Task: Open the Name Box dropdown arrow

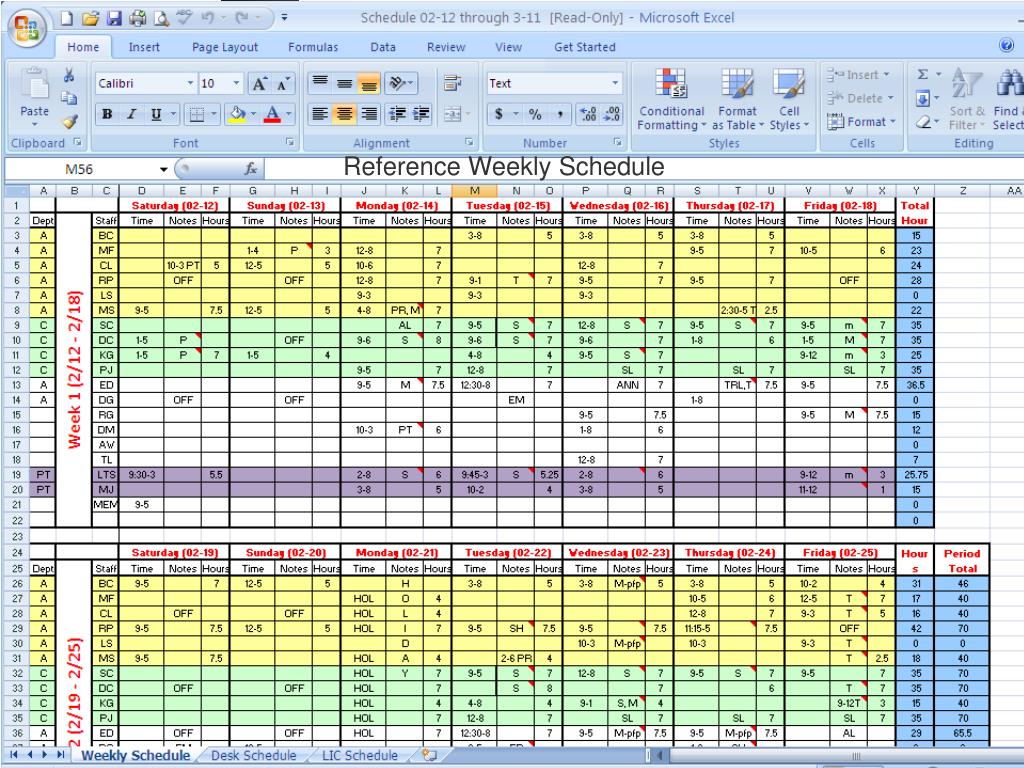Action: tap(163, 170)
